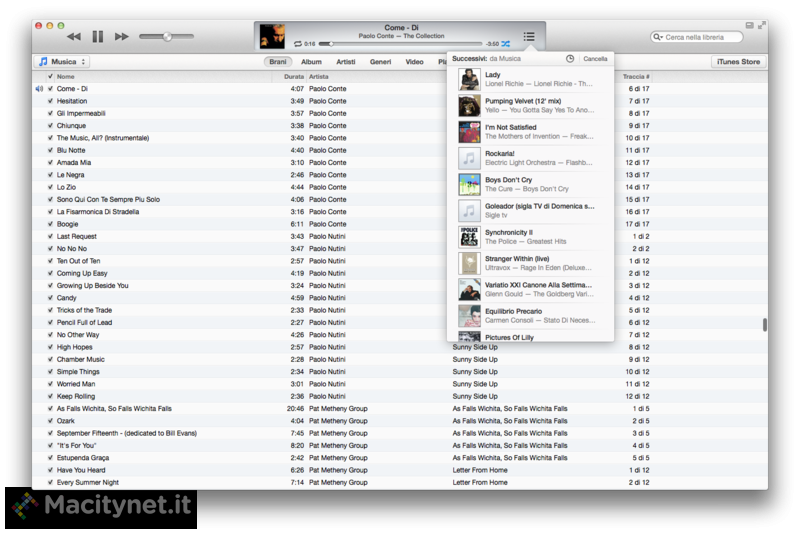The image size is (800, 534).
Task: Select Lady in the Up Next list
Action: 530,79
